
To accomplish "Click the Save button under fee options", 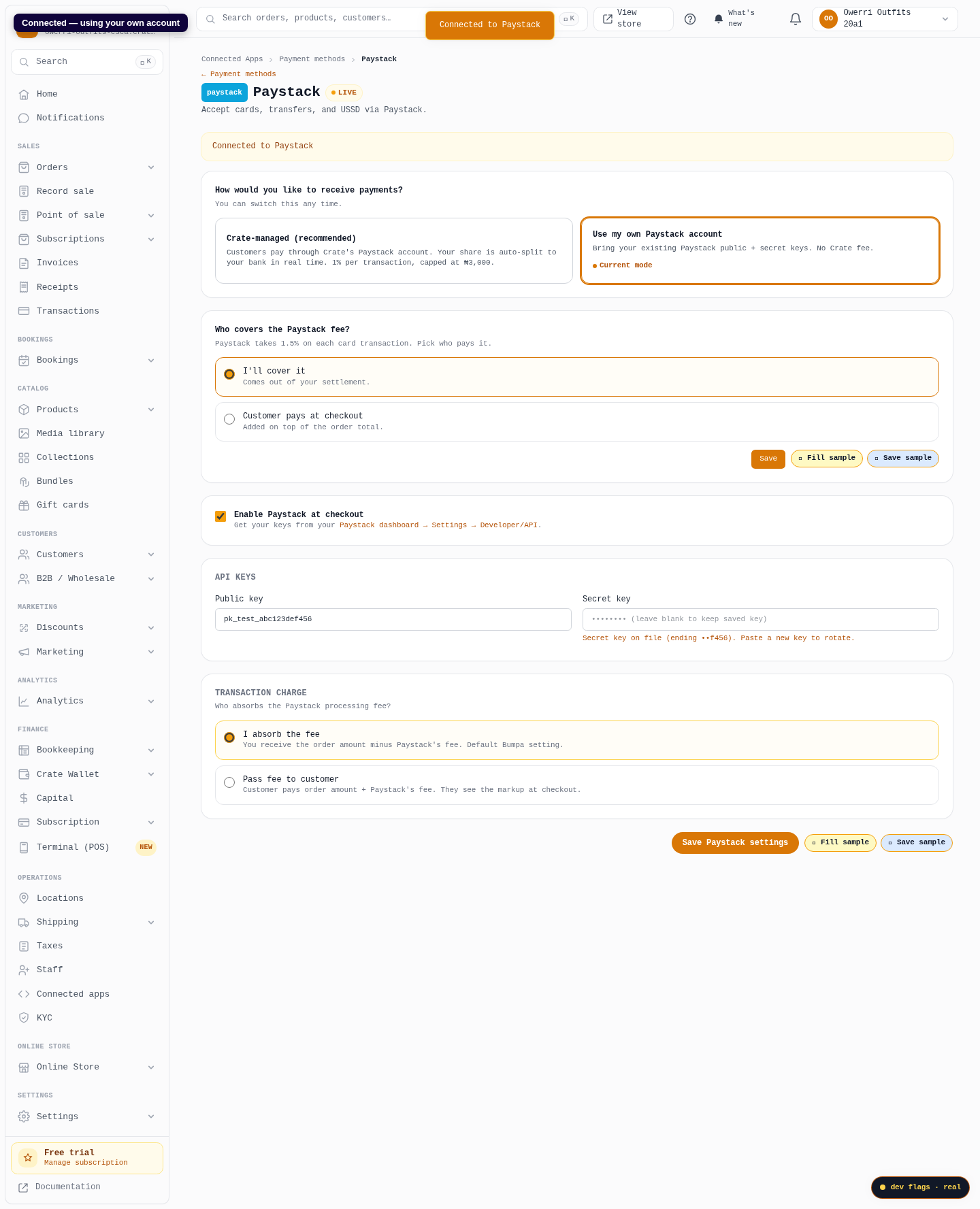I will tap(768, 459).
